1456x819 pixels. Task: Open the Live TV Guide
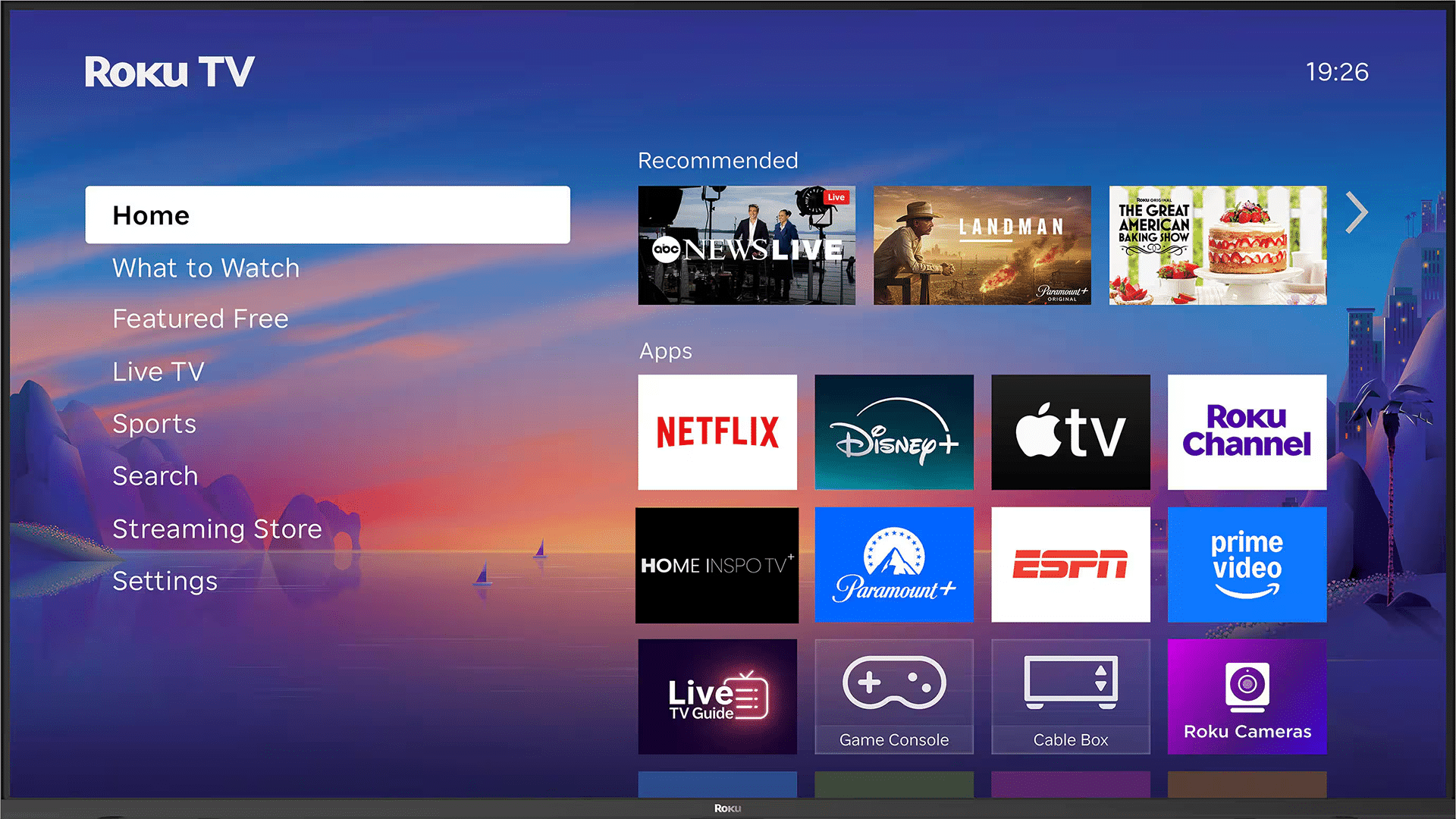[x=717, y=696]
